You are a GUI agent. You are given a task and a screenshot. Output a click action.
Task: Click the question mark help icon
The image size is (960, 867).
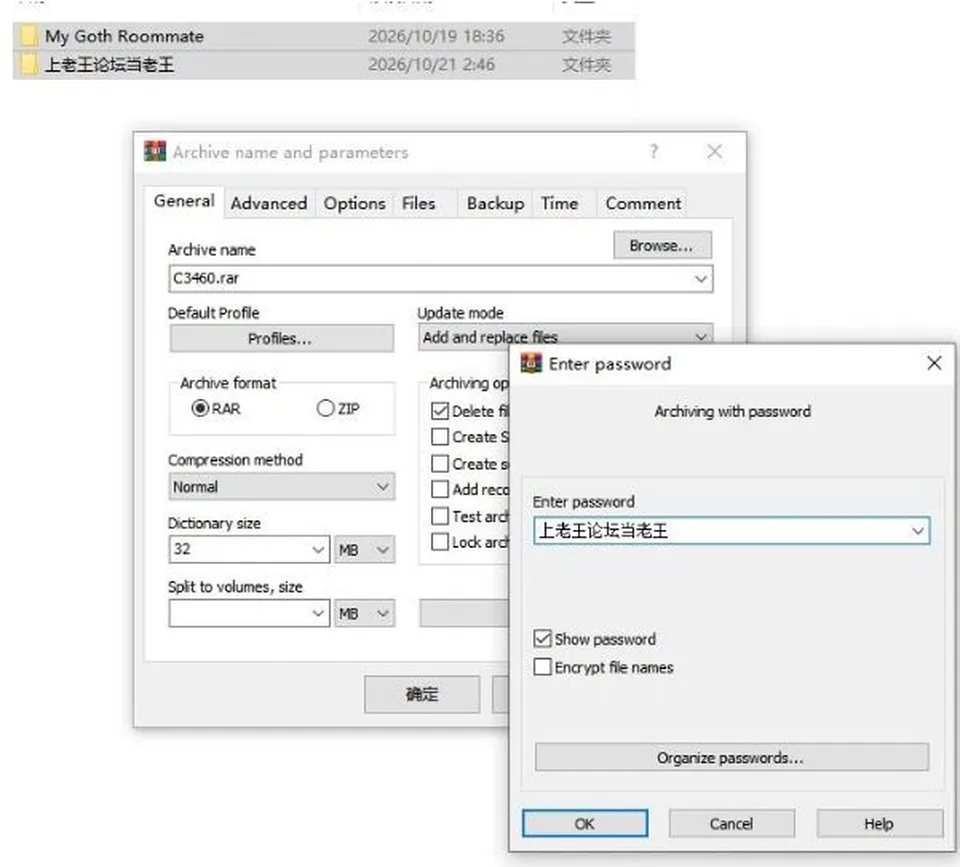654,151
